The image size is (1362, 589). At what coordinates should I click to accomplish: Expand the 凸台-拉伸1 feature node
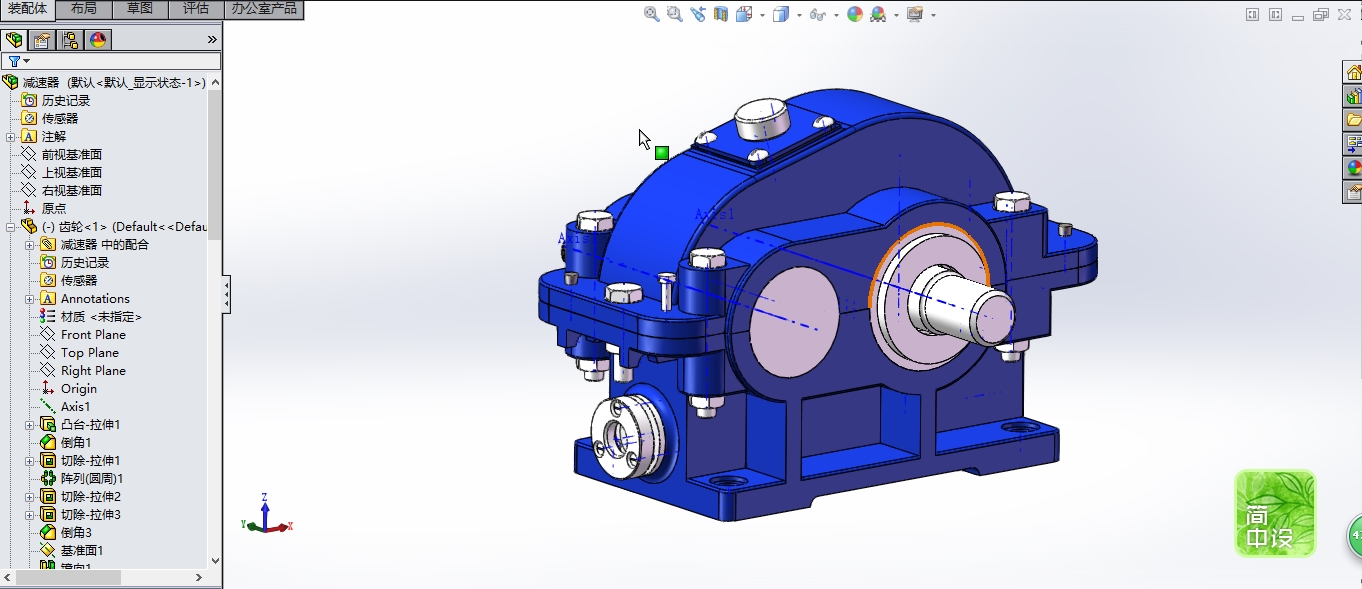tap(30, 425)
